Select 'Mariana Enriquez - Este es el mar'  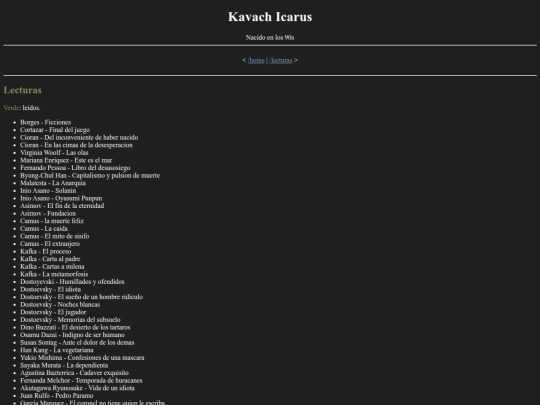pyautogui.click(x=66, y=160)
